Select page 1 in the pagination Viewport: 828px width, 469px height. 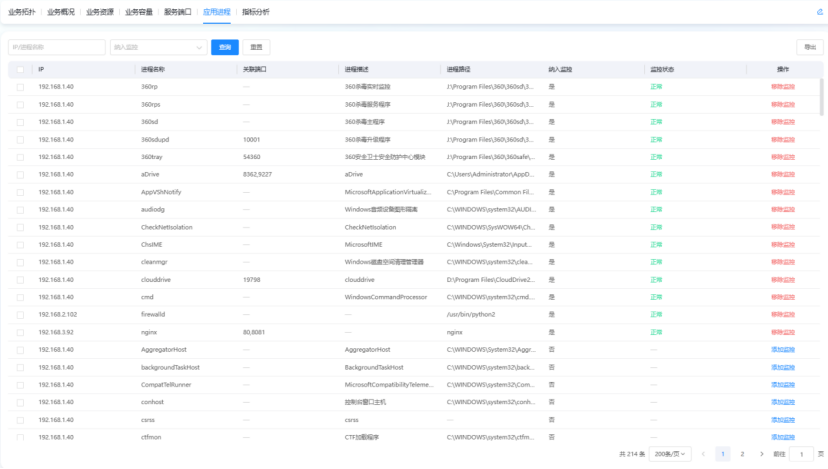723,454
